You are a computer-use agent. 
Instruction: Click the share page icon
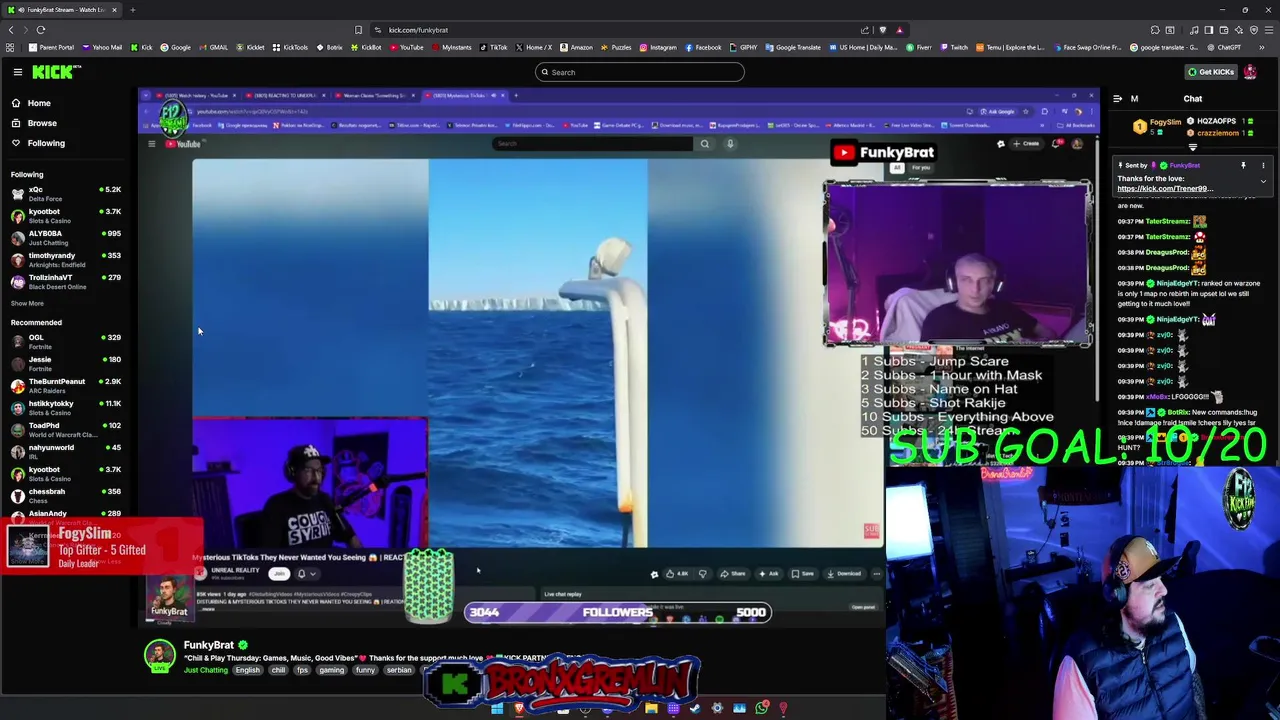(865, 30)
